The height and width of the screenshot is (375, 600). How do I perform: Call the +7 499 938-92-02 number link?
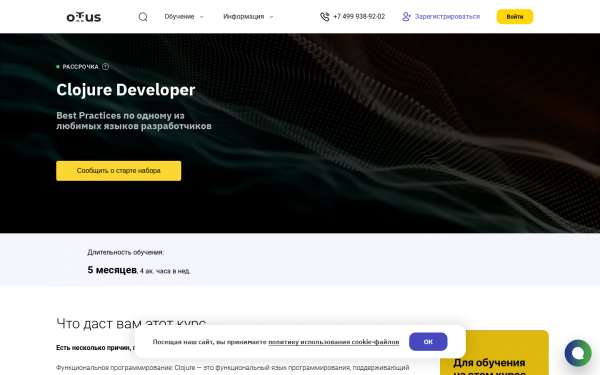tap(359, 16)
